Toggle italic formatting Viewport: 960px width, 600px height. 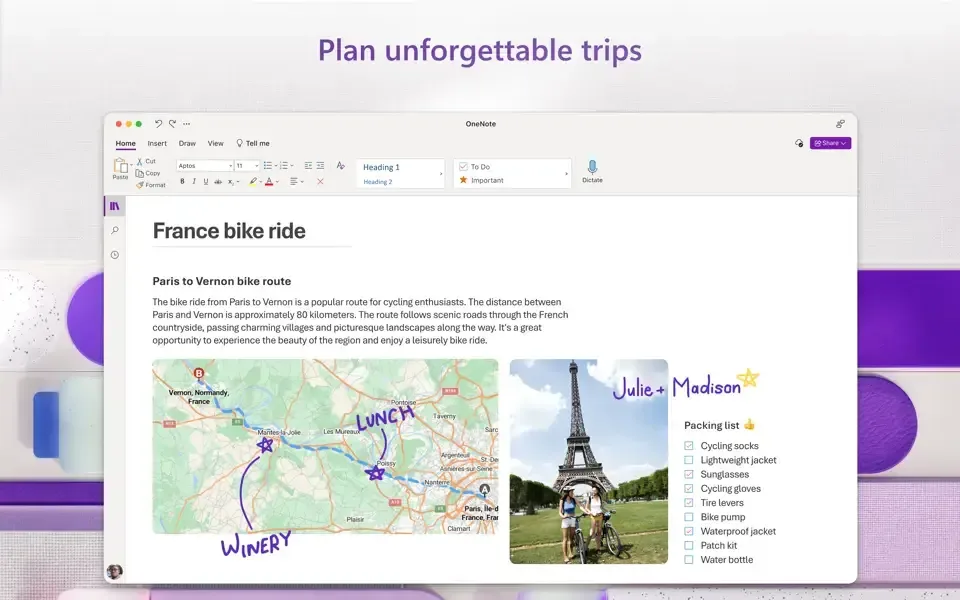(194, 181)
